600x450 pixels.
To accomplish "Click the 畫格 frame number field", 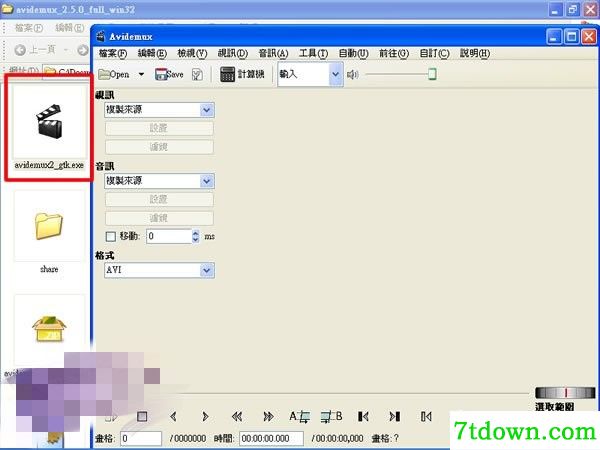I will click(x=141, y=439).
